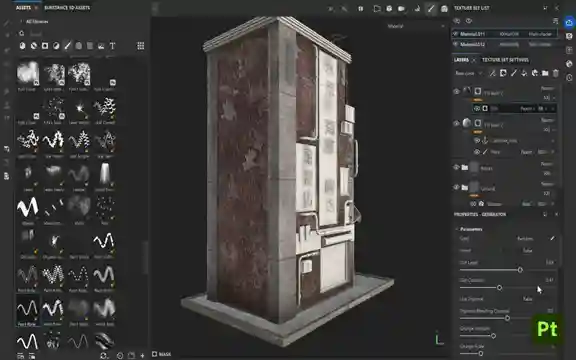Click the highlighted brush icon in top toolbar
The image size is (576, 360).
[x=431, y=8]
